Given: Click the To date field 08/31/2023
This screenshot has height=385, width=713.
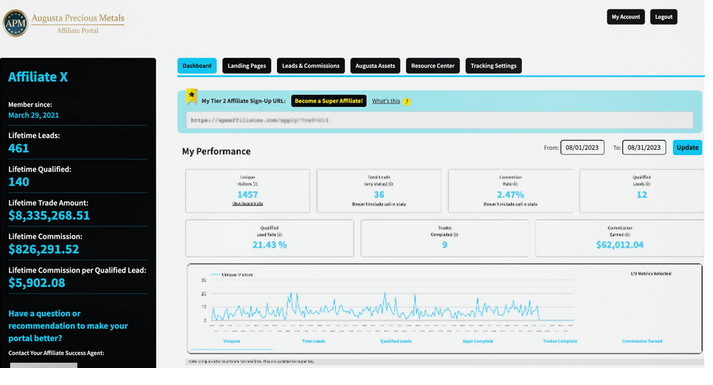Looking at the screenshot, I should 644,147.
